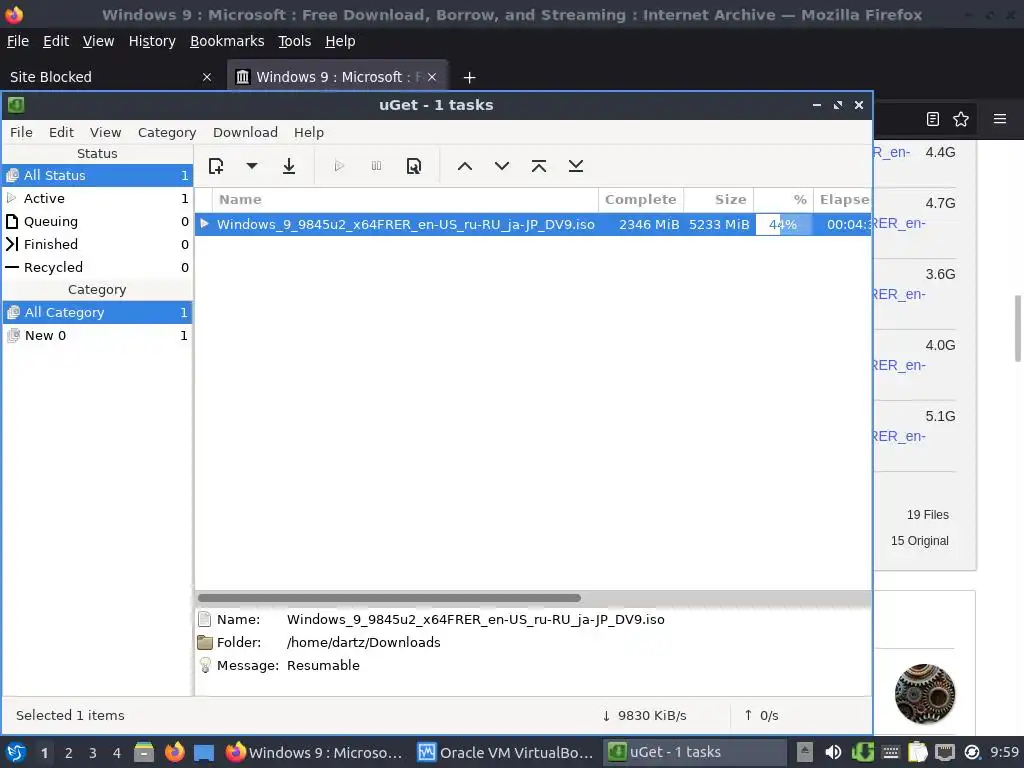This screenshot has width=1024, height=768.
Task: Click the horizontal scrollbar of the download list
Action: (389, 598)
